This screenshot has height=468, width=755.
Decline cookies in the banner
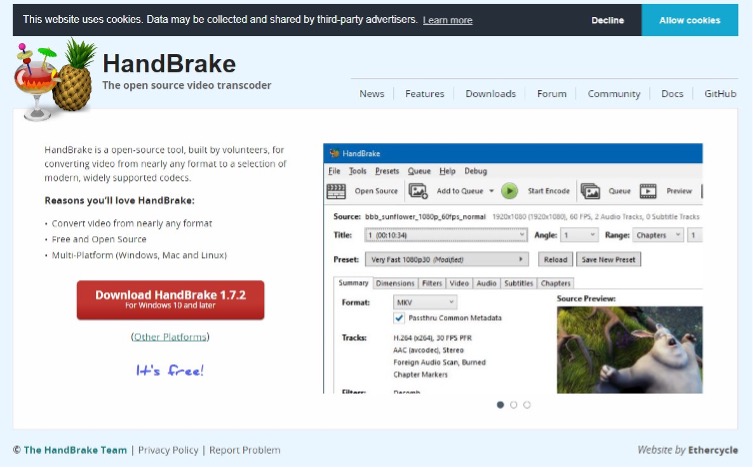tap(607, 20)
